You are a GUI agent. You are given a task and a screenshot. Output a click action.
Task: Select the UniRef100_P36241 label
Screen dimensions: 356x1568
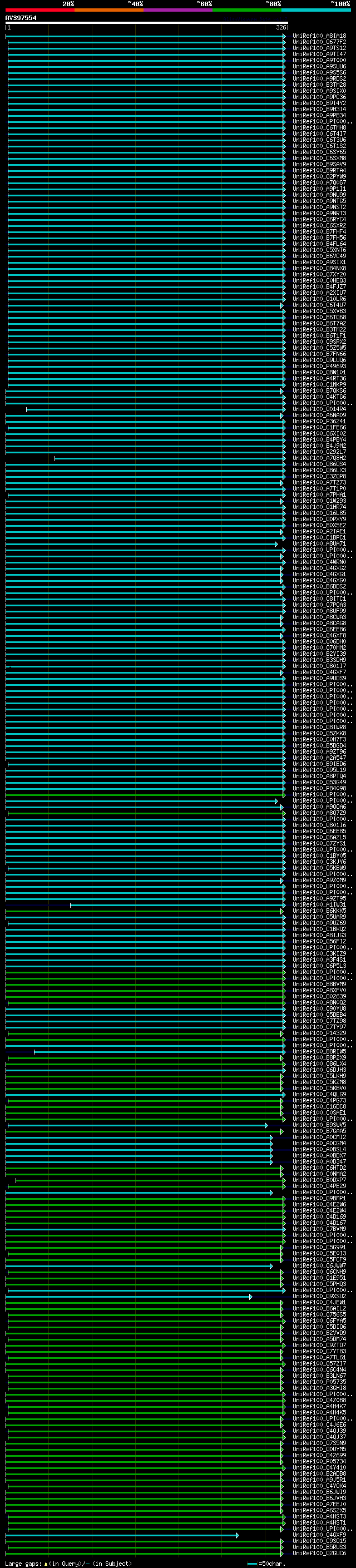(319, 421)
